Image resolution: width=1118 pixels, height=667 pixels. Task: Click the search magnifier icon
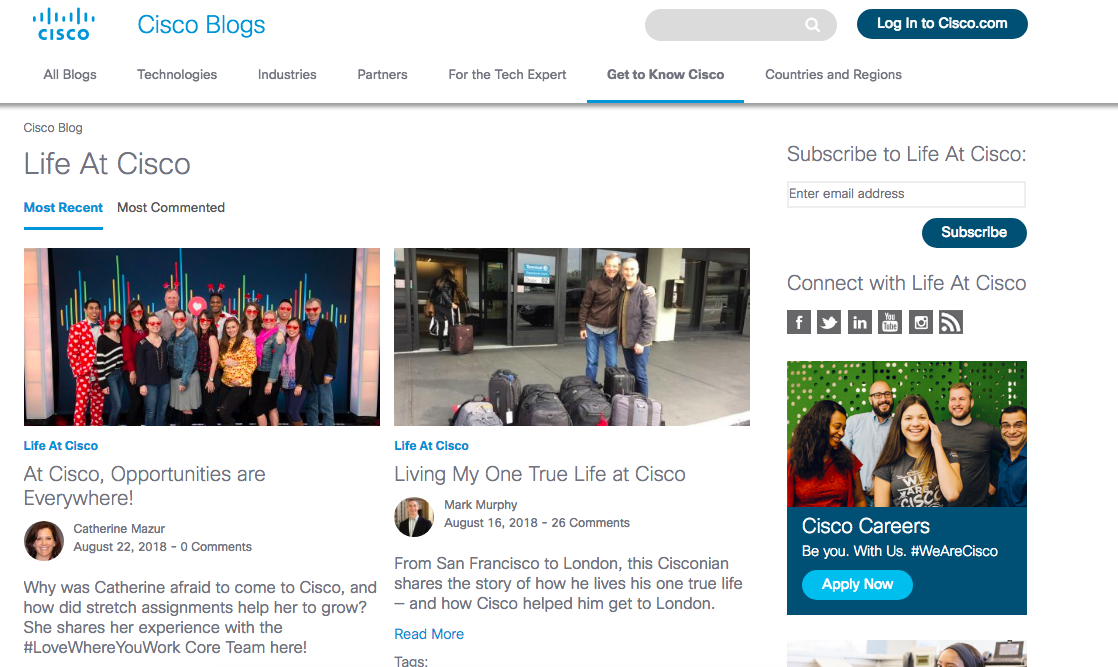pyautogui.click(x=812, y=25)
